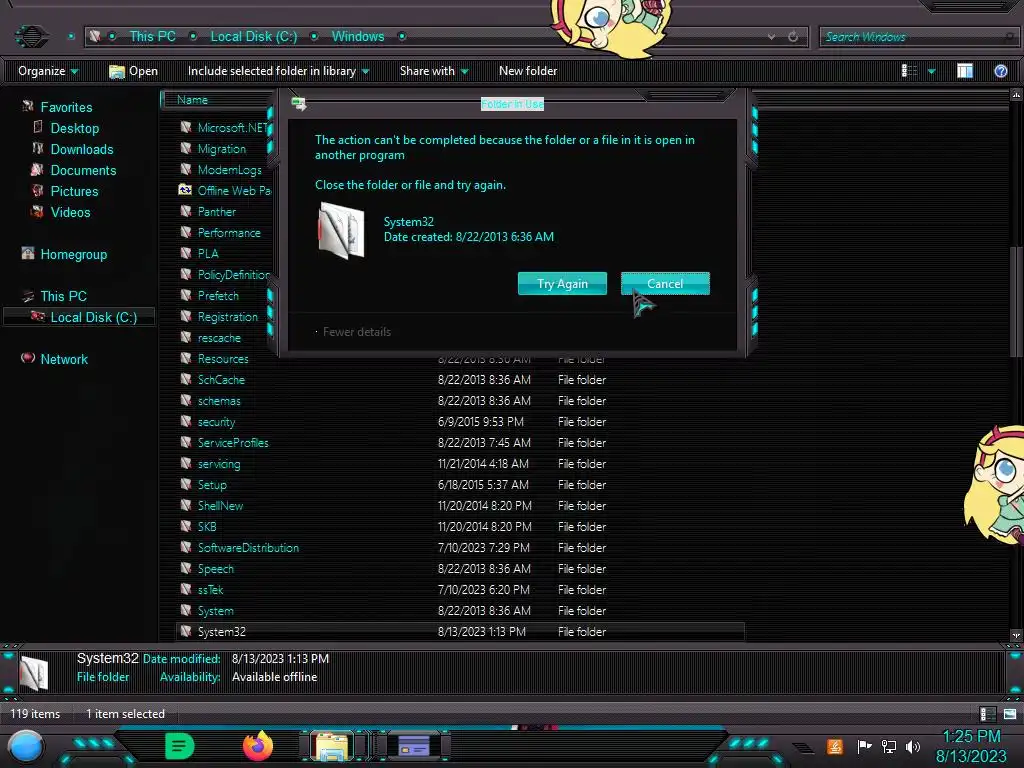Cancel the Folder In Use dialog
1024x768 pixels.
pyautogui.click(x=665, y=283)
